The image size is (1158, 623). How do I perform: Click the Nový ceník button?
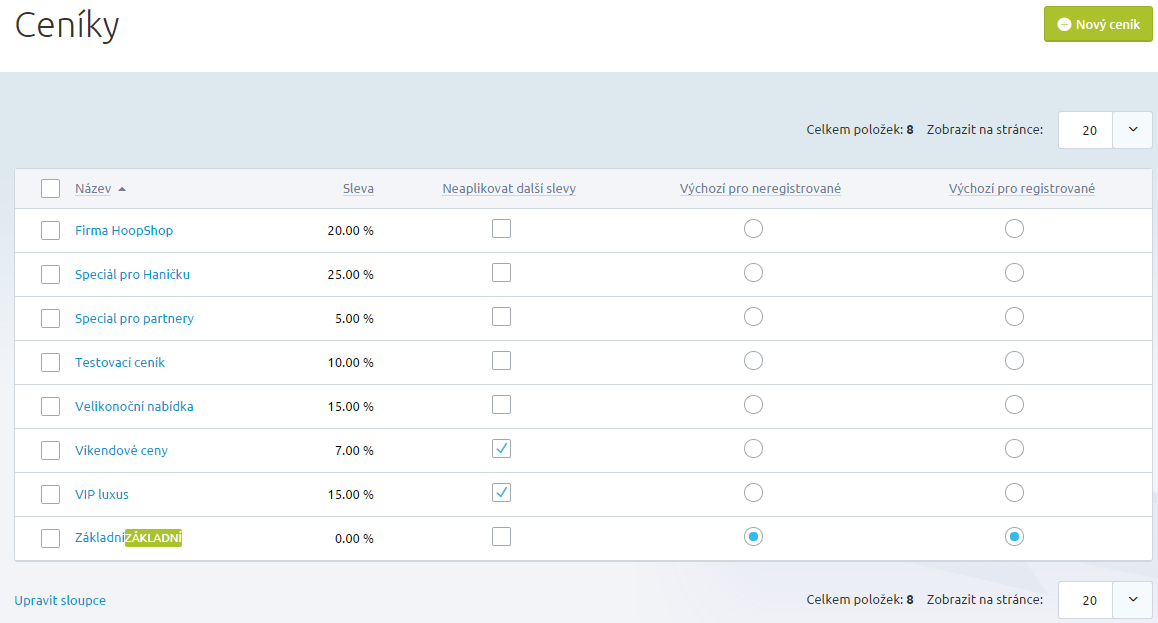point(1097,24)
